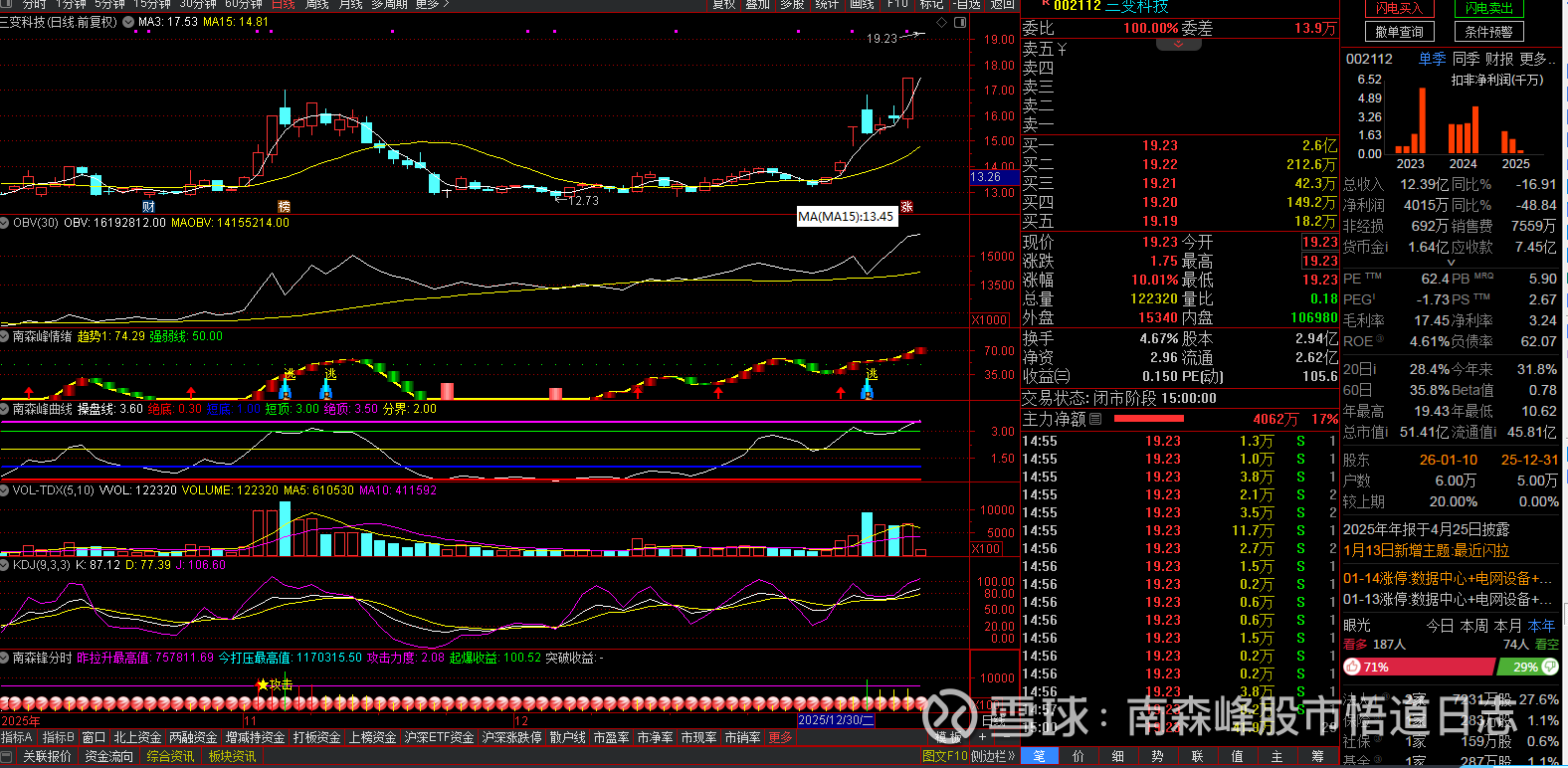
Task: Click the red 71% bullish bar
Action: (x=1418, y=667)
